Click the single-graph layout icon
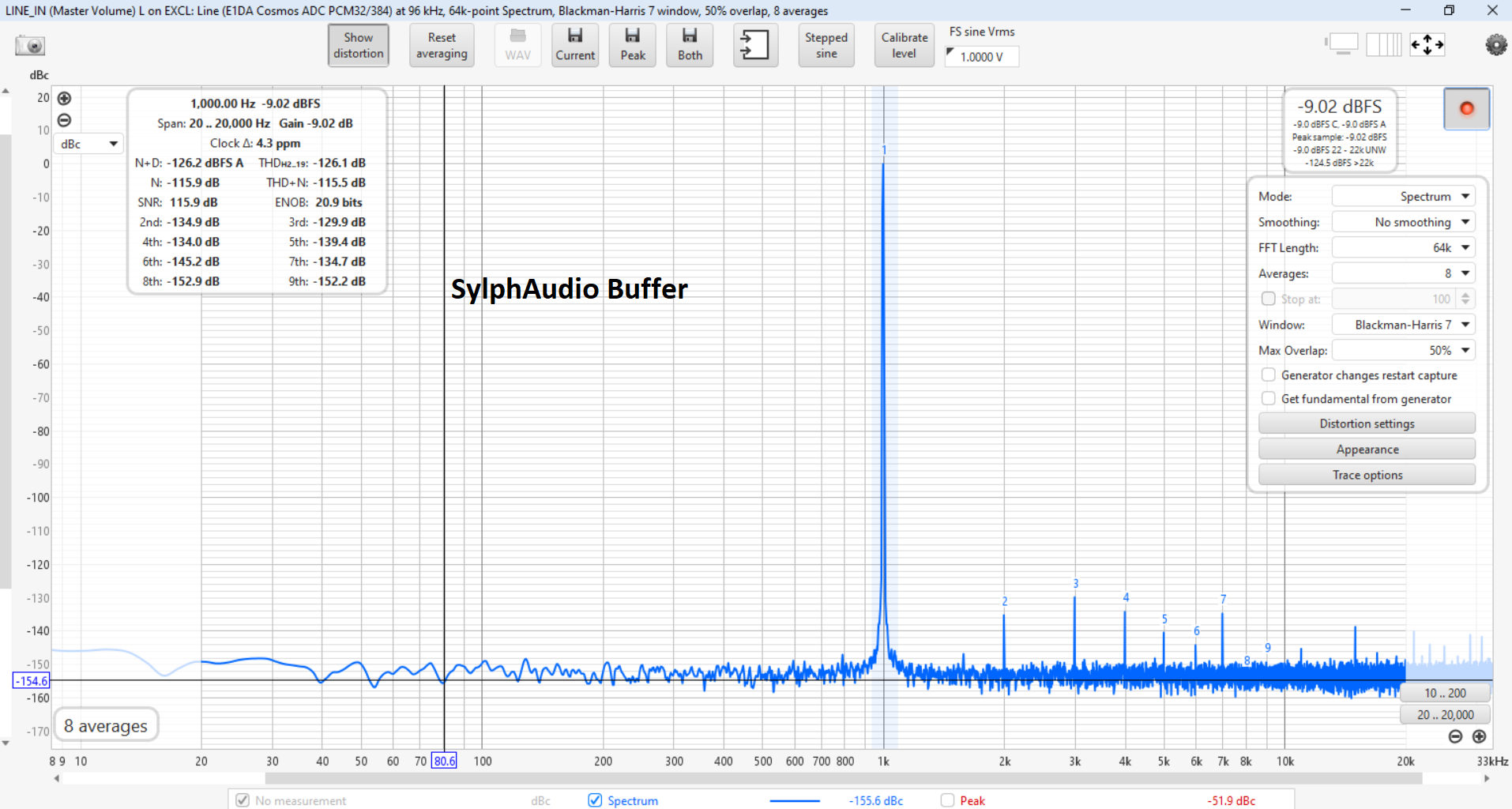 click(1342, 44)
